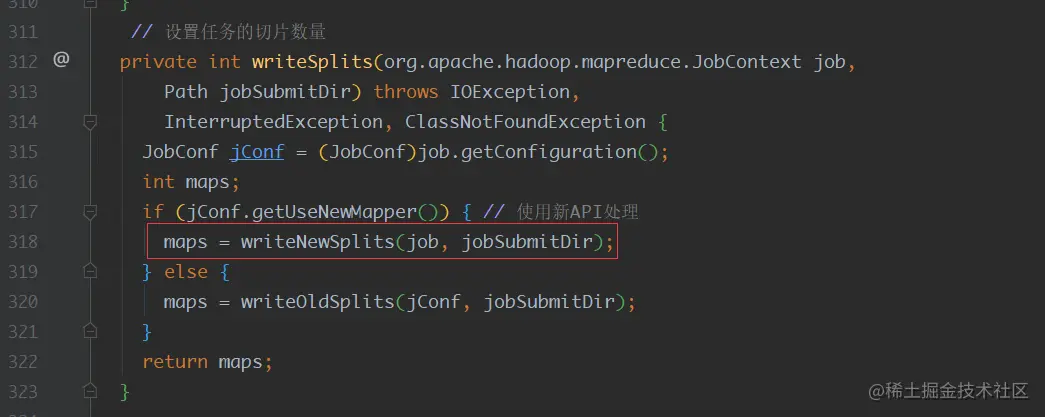Click jobSubmitDir parameter on line 313

click(285, 92)
